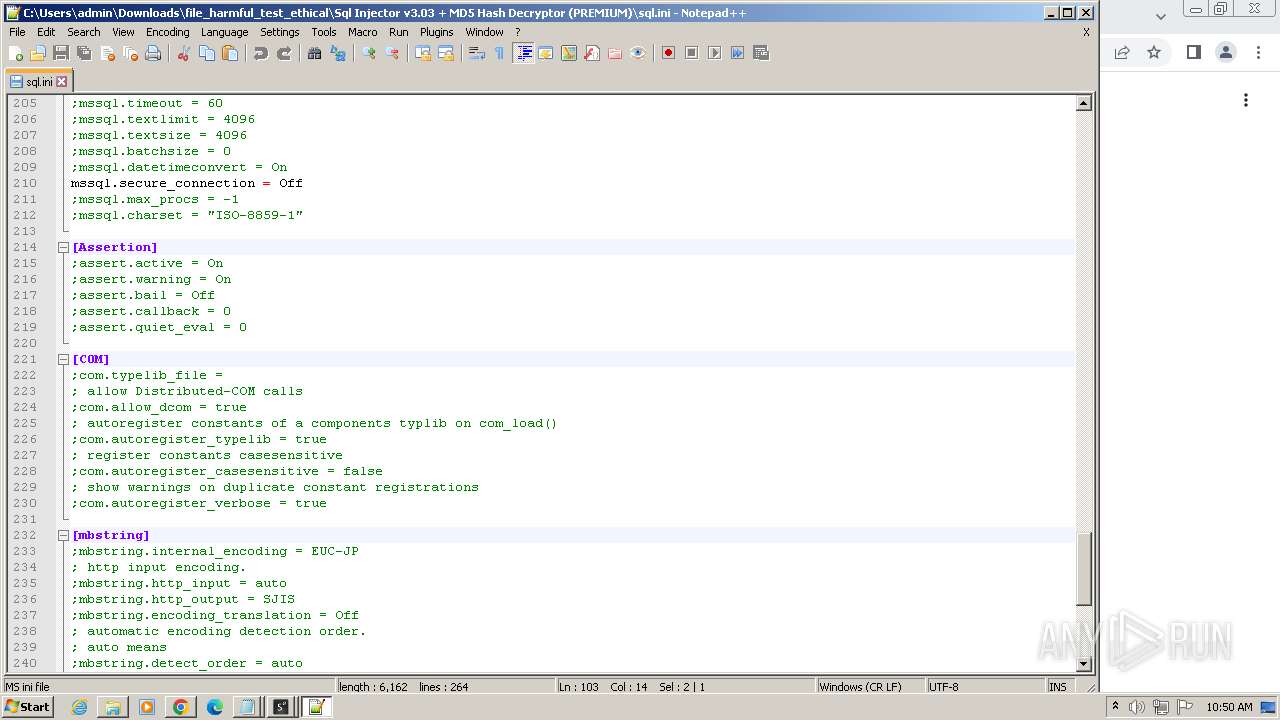Open Function List toolbar icon
Viewport: 1280px width, 720px height.
click(x=592, y=53)
